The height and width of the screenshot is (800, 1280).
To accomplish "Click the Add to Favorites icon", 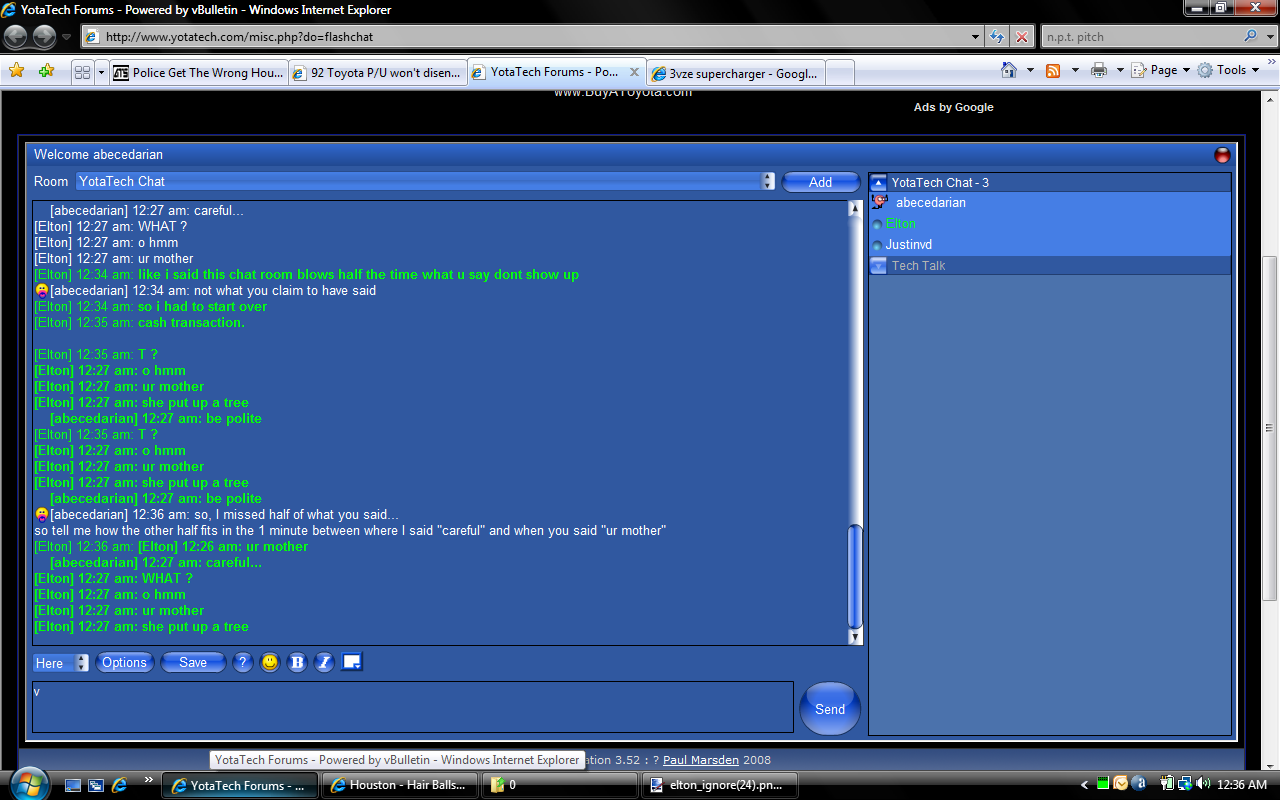I will (x=46, y=71).
